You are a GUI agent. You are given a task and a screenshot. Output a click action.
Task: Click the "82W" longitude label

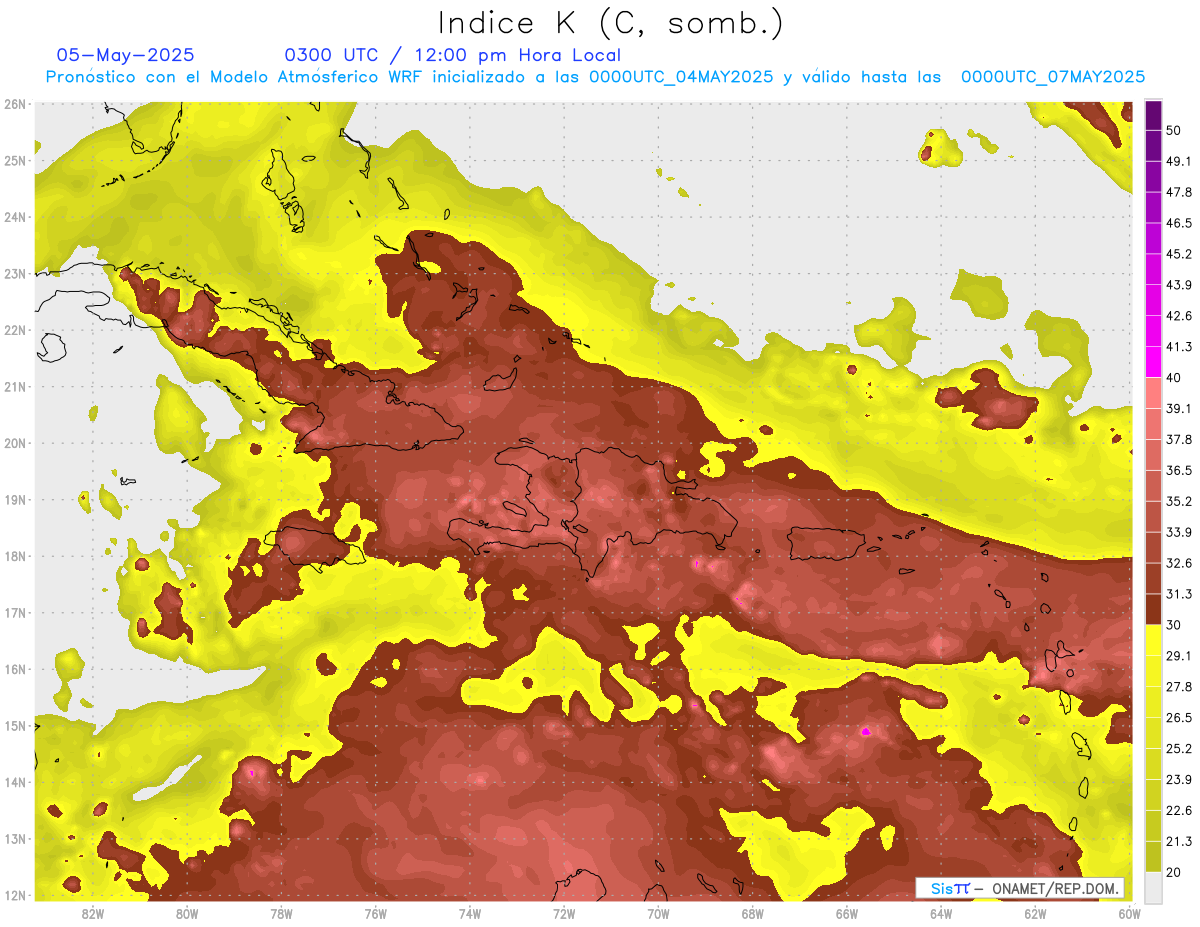(x=92, y=913)
